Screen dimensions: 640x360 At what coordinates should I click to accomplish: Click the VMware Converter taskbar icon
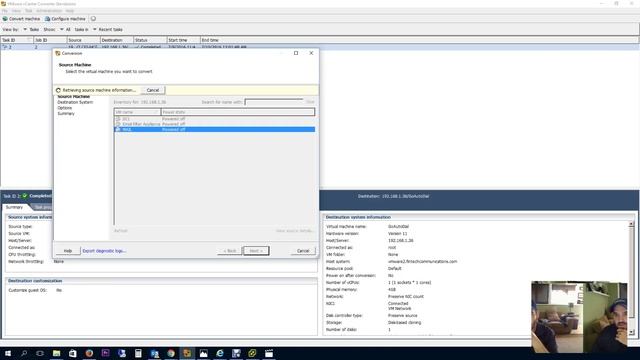[x=187, y=353]
